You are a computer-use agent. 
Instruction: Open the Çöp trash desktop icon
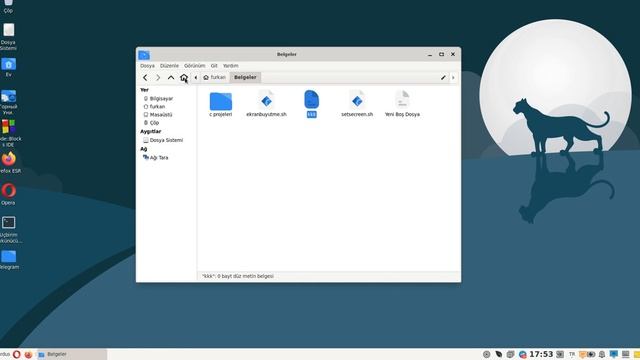click(9, 6)
